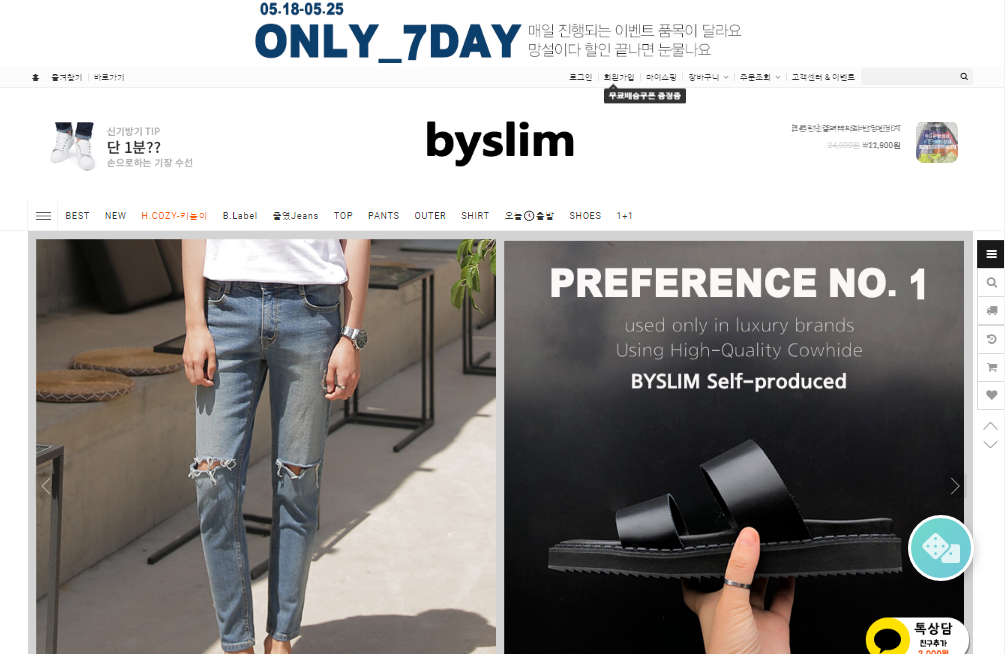Jump down with sidebar down chevron

pyautogui.click(x=990, y=444)
